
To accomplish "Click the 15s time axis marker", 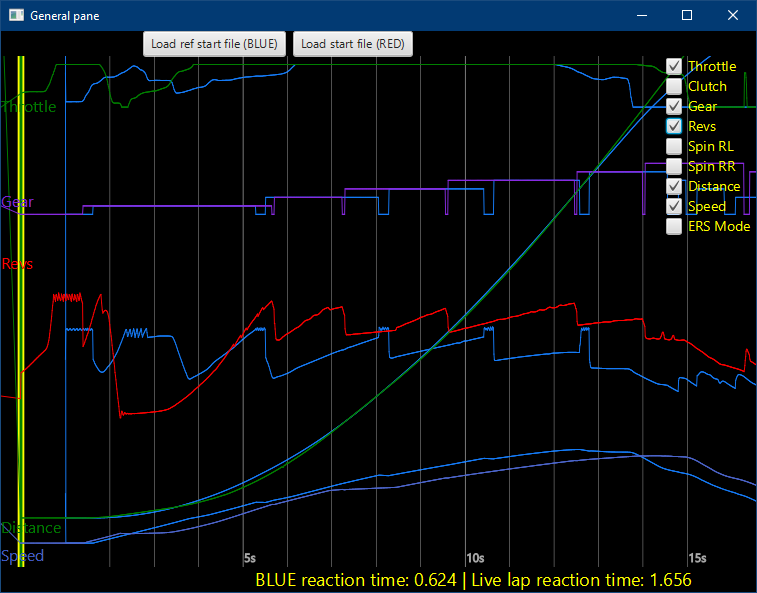I will 697,557.
